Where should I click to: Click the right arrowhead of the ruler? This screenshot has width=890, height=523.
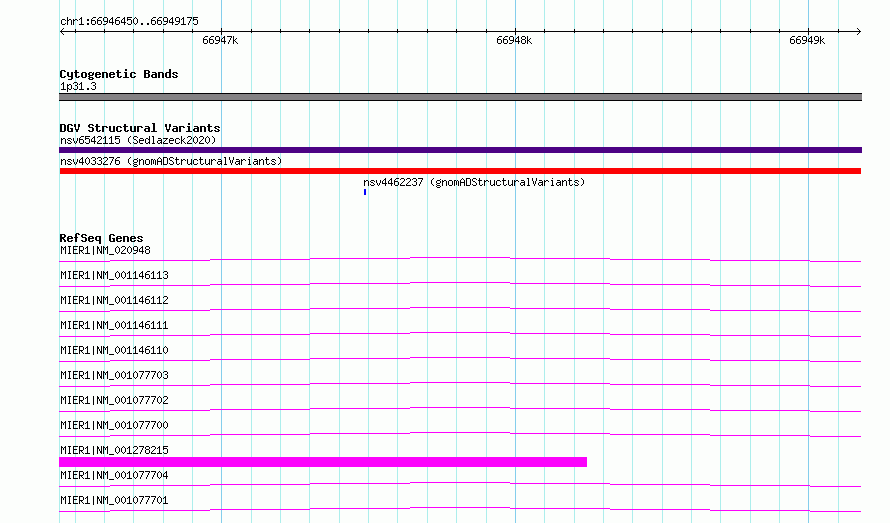point(859,31)
